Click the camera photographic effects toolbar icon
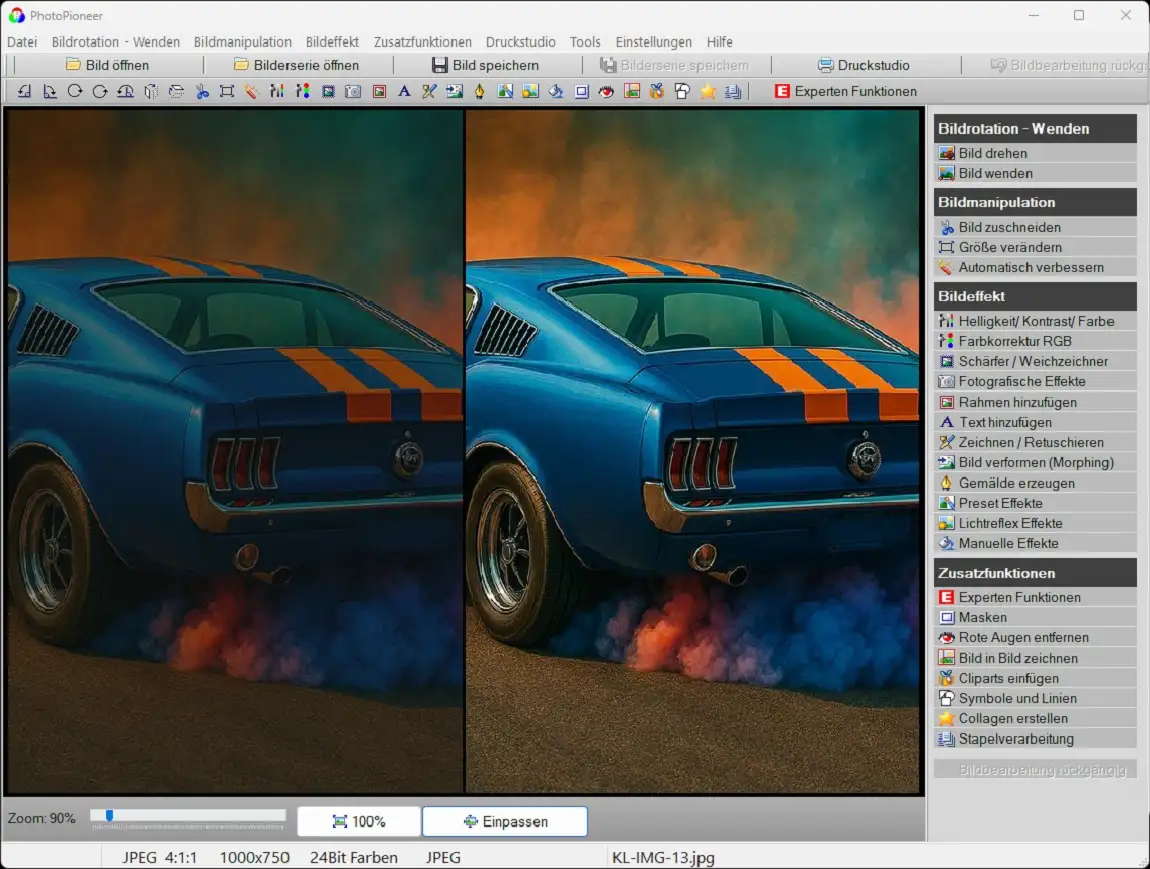 [x=353, y=91]
